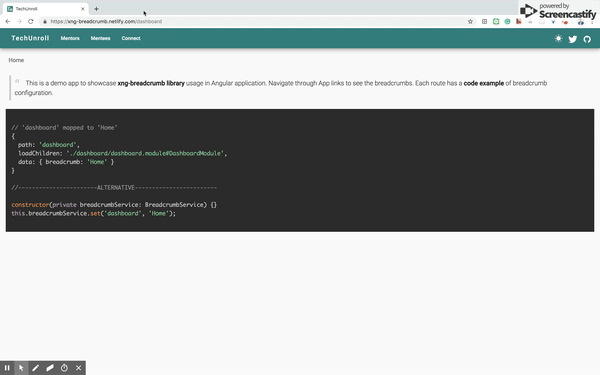Screen dimensions: 600x375
Task: Click the ALTERNATIVE comment divider line
Action: click(x=114, y=188)
